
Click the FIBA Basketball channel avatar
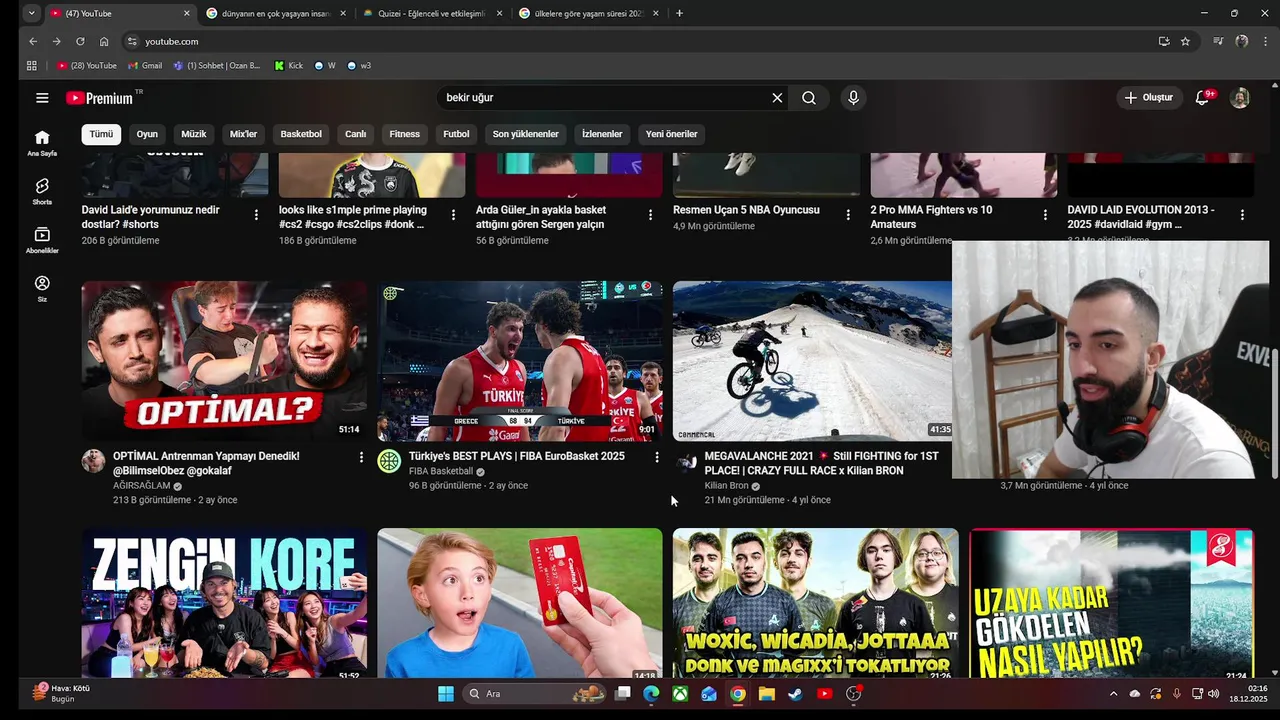point(389,461)
